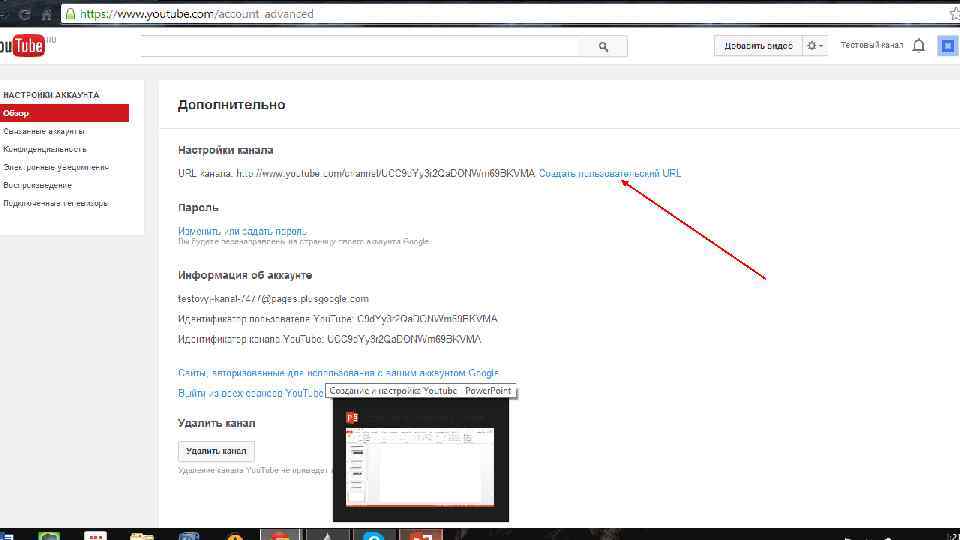Click the search magnifier button
The width and height of the screenshot is (960, 540).
tap(603, 47)
